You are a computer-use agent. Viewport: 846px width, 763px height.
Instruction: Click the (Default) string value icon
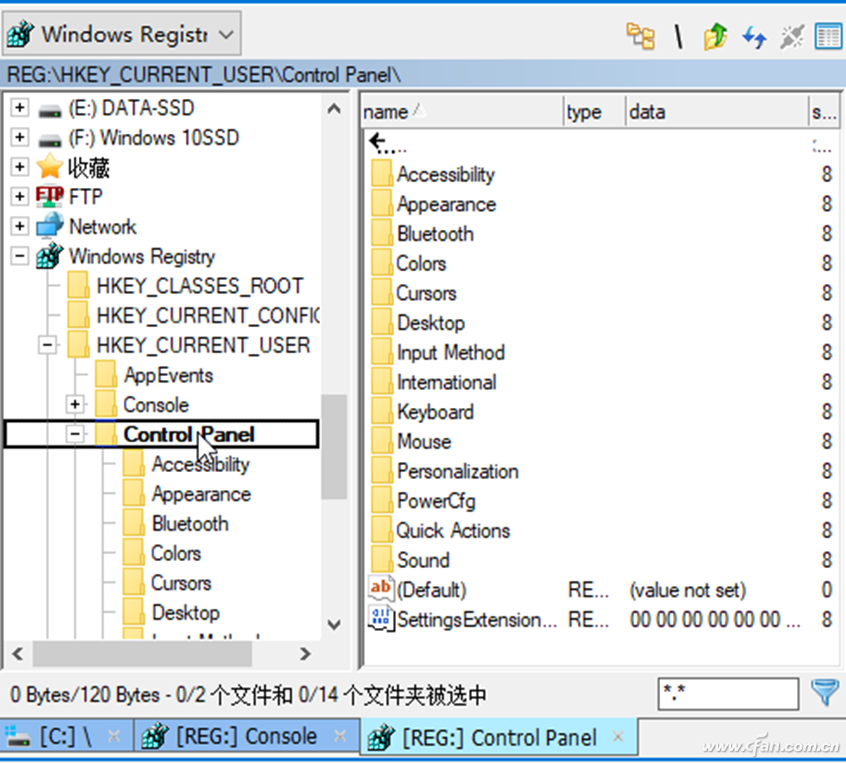pyautogui.click(x=381, y=589)
